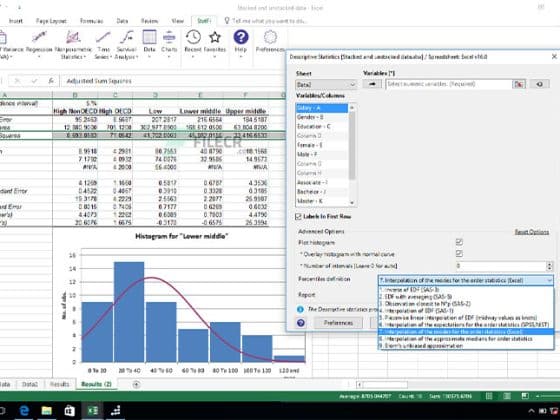Open the Formulas ribbon tab
560x420 pixels.
(x=91, y=21)
